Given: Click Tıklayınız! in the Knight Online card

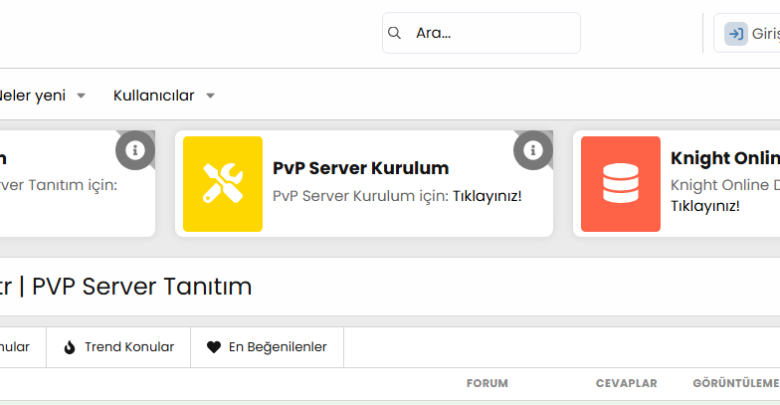Looking at the screenshot, I should (704, 205).
